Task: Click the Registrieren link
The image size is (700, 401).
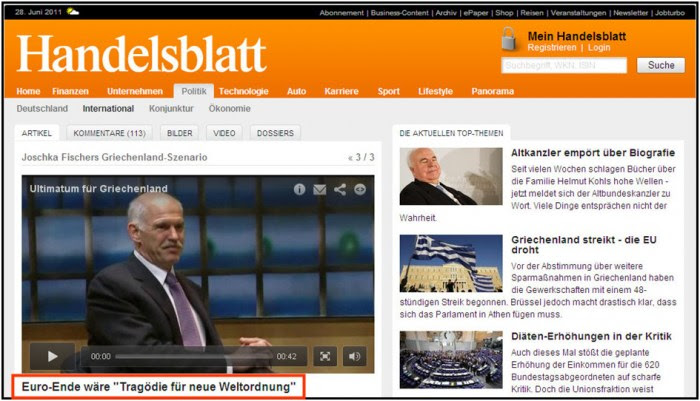Action: (x=552, y=47)
